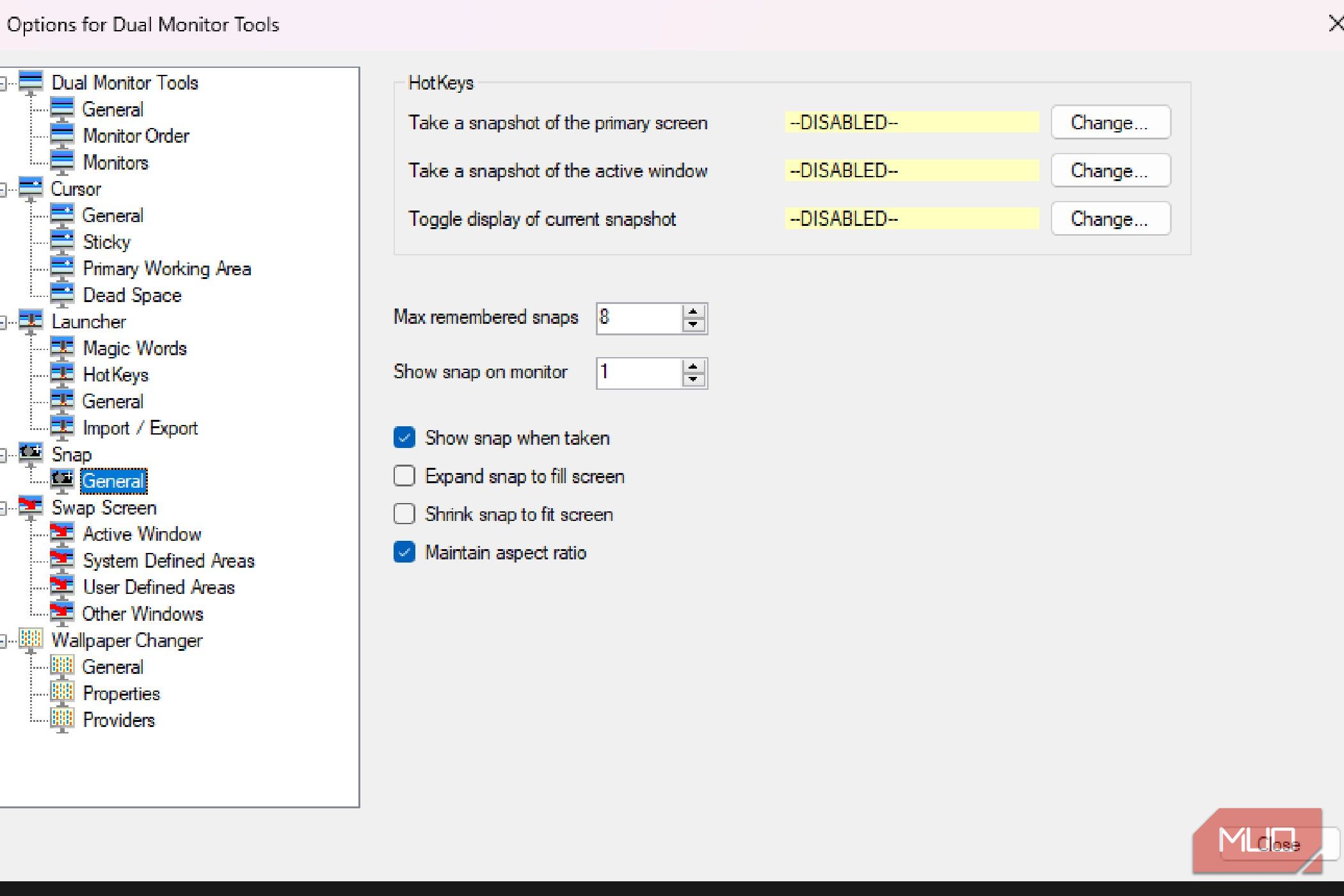The image size is (1344, 896).
Task: Select Sticky under Cursor
Action: pyautogui.click(x=106, y=242)
